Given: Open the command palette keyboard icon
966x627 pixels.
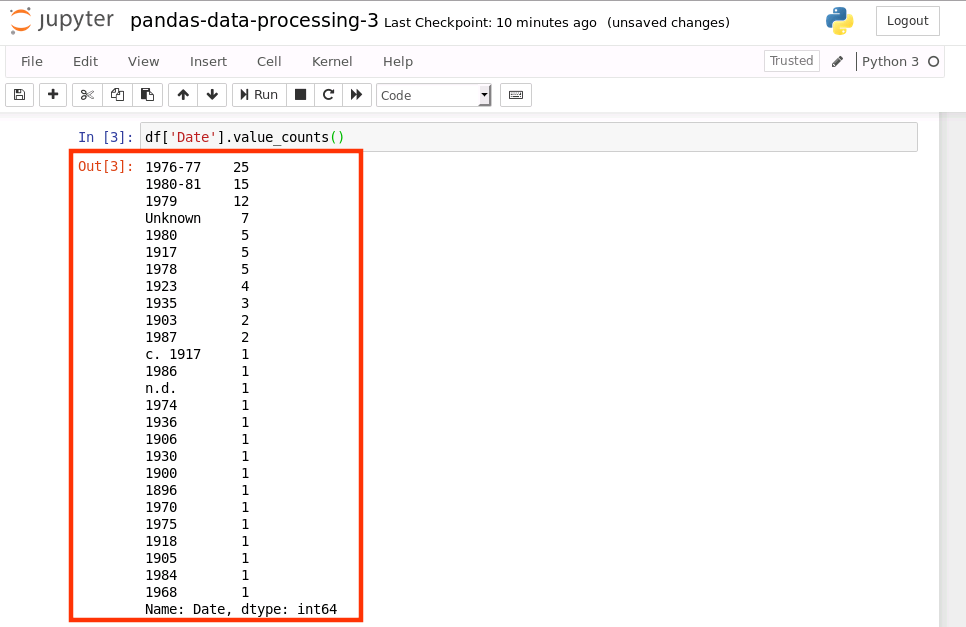Looking at the screenshot, I should (x=516, y=95).
